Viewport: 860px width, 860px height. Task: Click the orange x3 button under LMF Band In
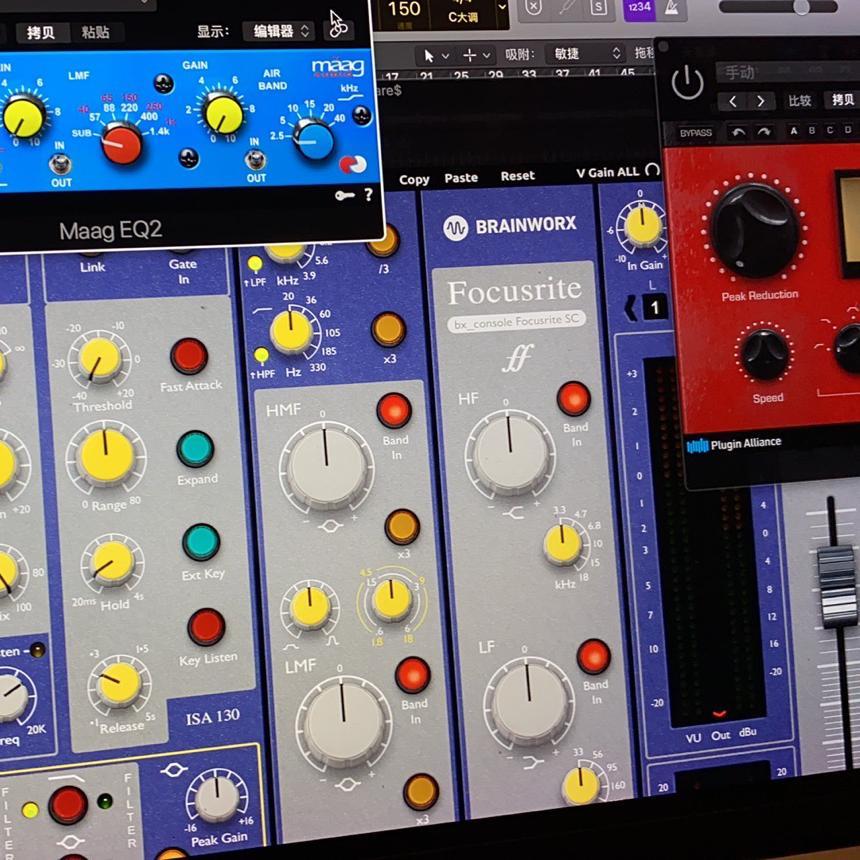[421, 791]
